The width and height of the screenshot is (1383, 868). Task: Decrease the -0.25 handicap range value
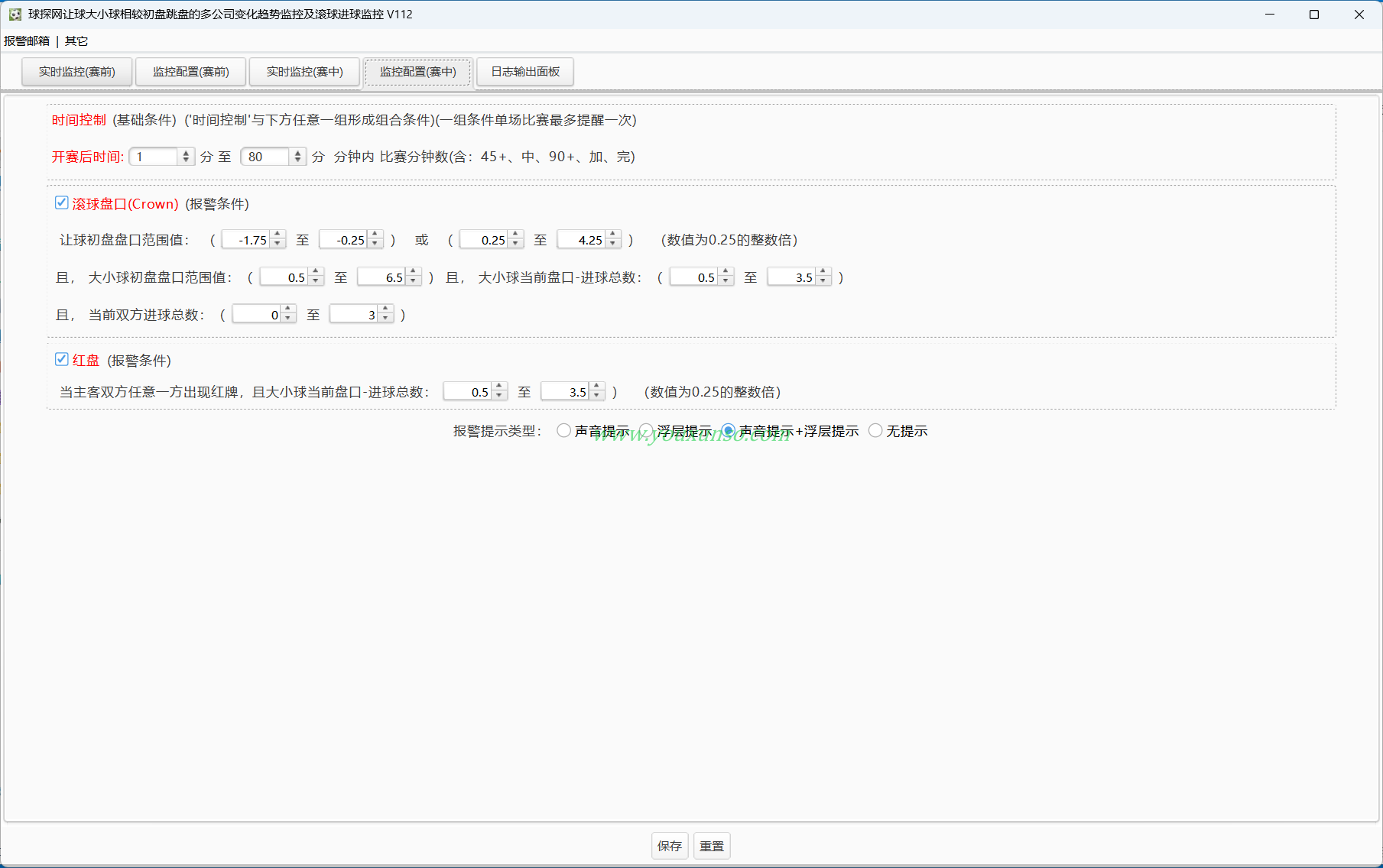(x=375, y=245)
